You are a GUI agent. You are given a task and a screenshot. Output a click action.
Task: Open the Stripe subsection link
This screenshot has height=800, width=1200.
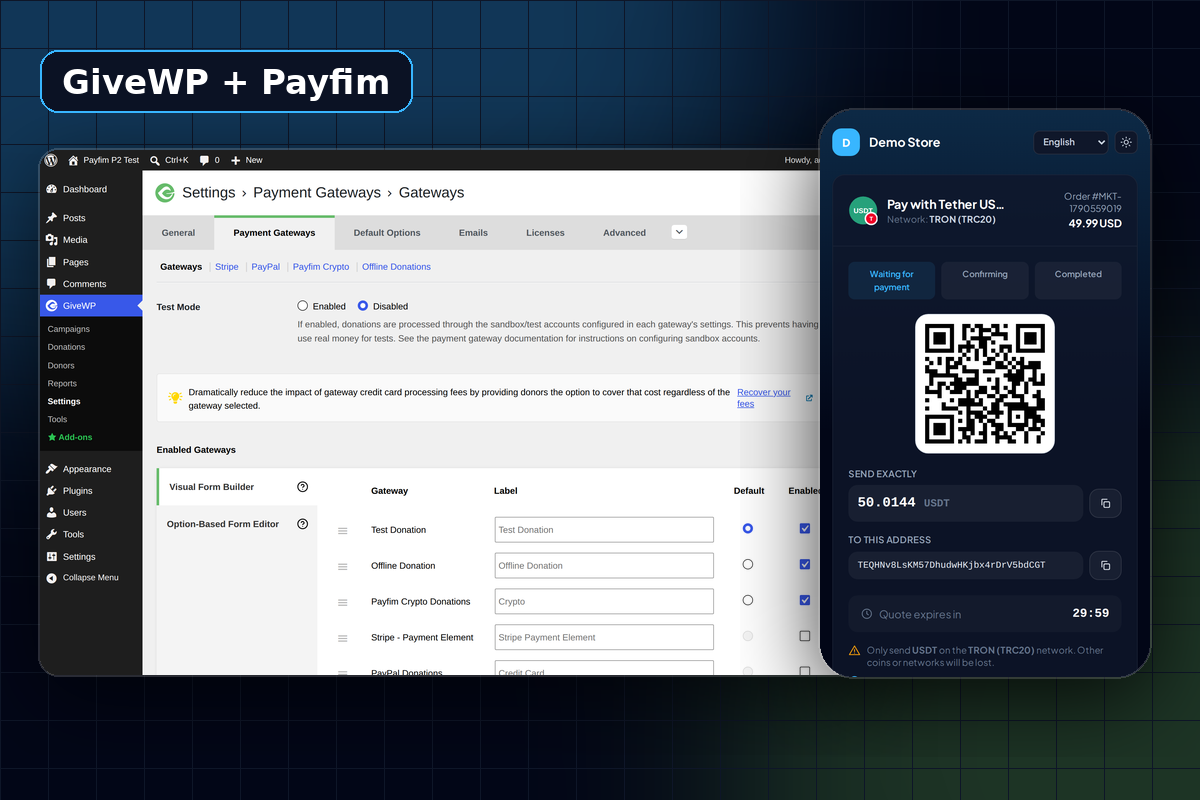tap(227, 267)
